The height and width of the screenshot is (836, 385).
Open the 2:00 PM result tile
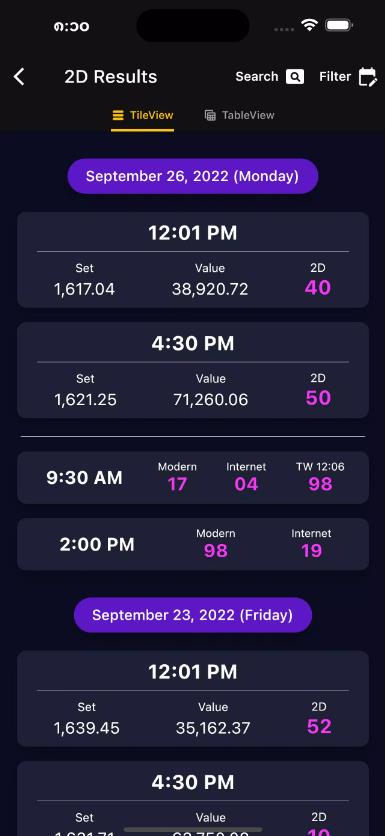[192, 544]
